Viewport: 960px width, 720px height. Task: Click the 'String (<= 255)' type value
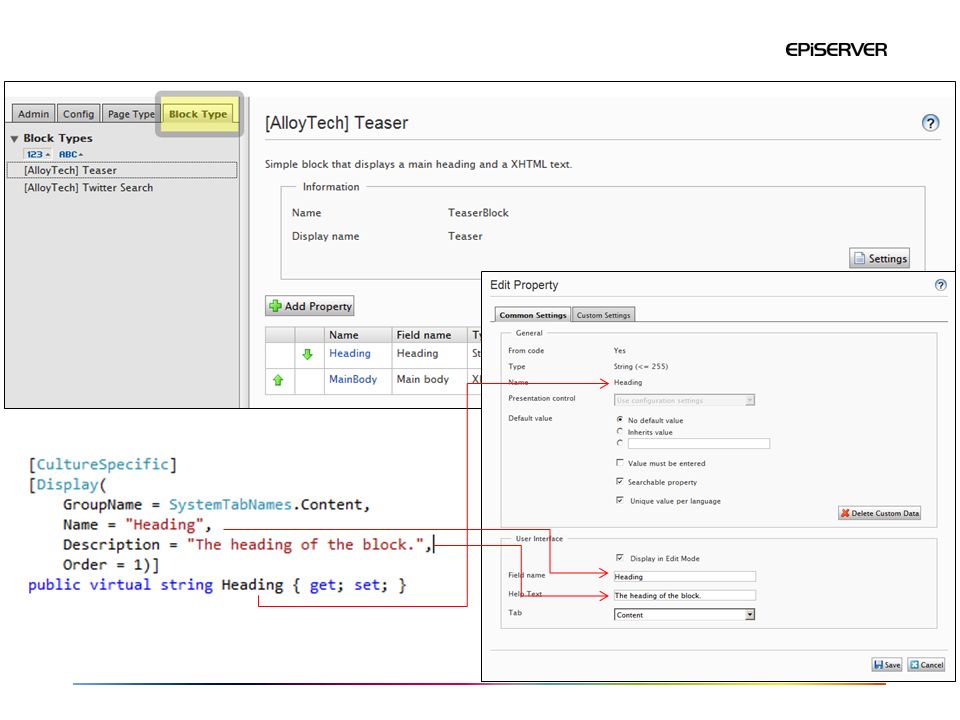pos(641,367)
